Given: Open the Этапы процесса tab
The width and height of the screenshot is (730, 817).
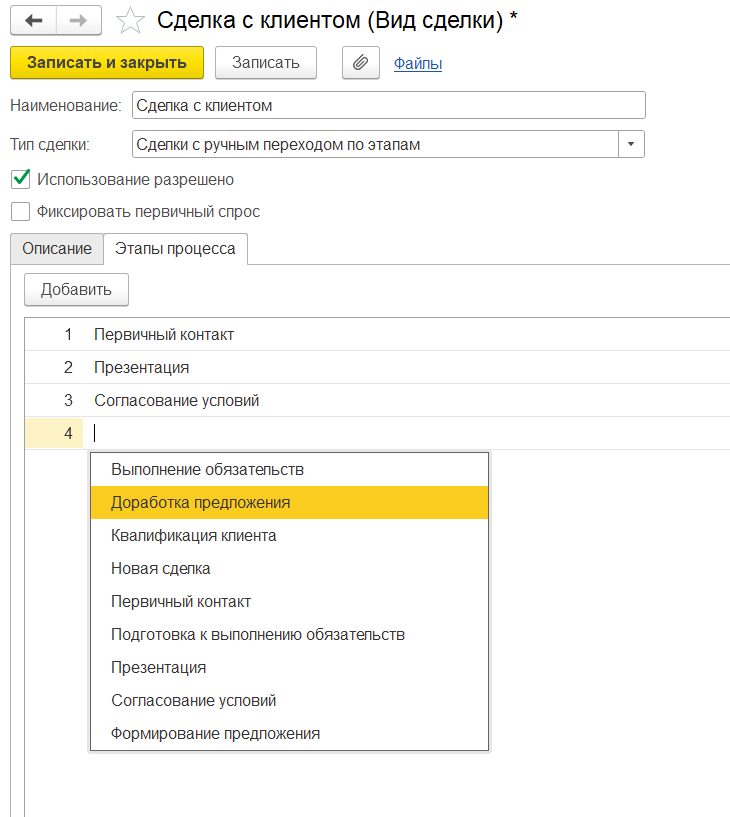Looking at the screenshot, I should [x=175, y=249].
